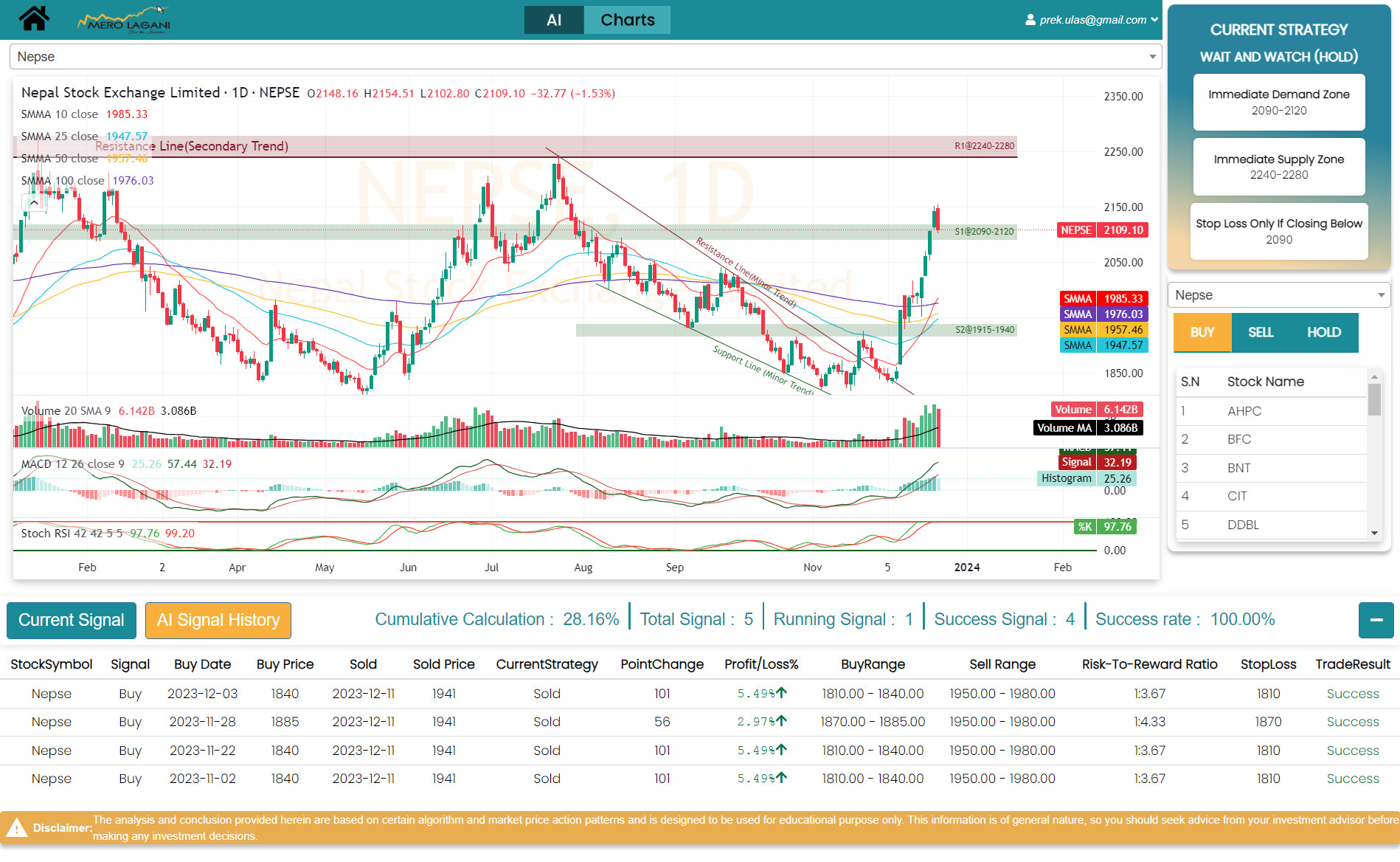This screenshot has width=1400, height=862.
Task: Open the sidebar Nepse dropdown
Action: click(x=1279, y=295)
